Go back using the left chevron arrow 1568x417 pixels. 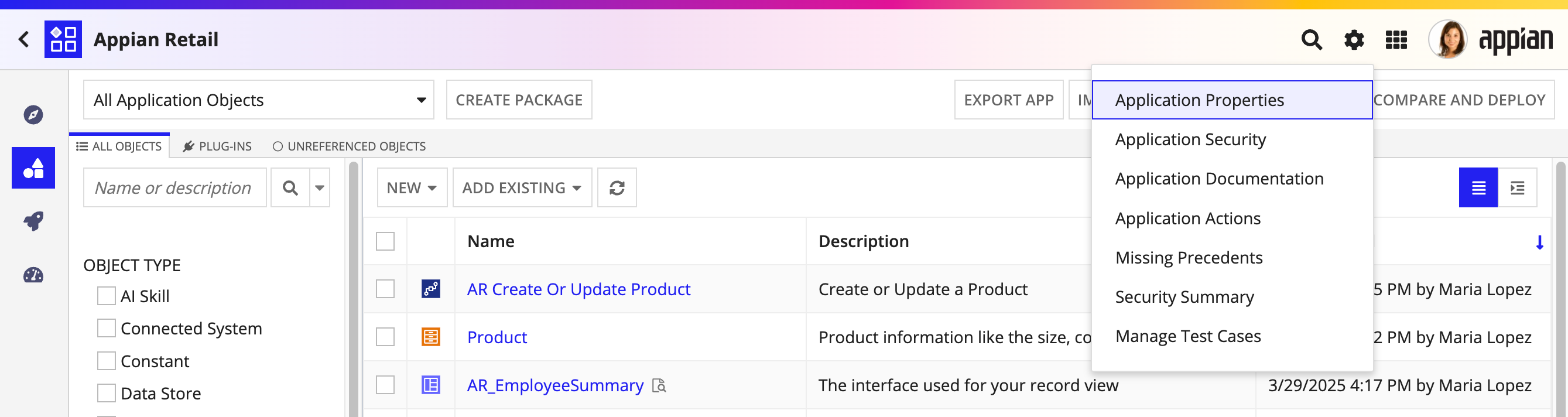point(24,40)
